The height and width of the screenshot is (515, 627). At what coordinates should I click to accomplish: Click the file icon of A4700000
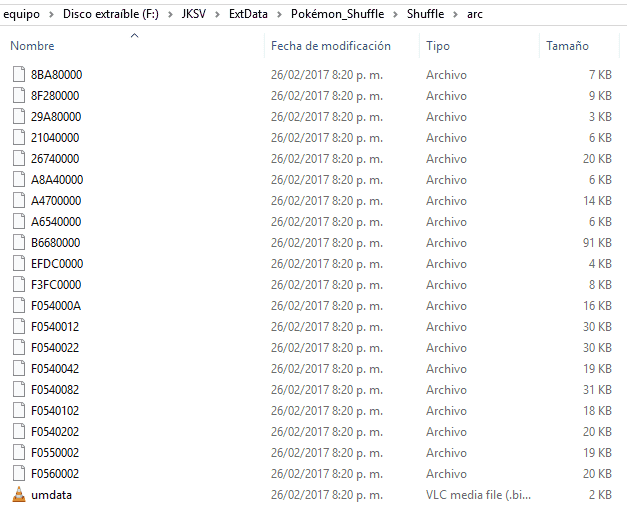[x=19, y=200]
